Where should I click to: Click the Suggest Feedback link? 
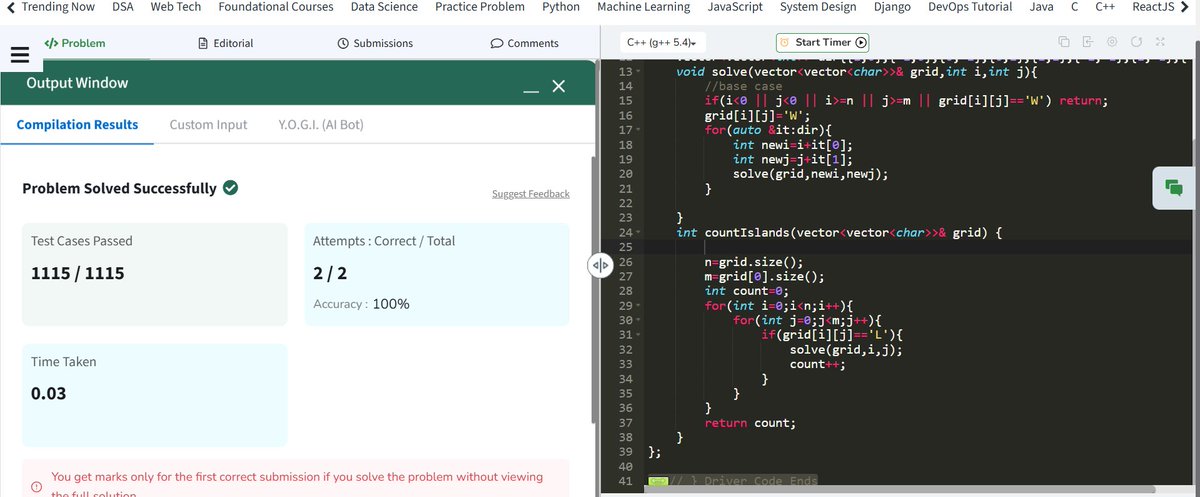[x=530, y=194]
